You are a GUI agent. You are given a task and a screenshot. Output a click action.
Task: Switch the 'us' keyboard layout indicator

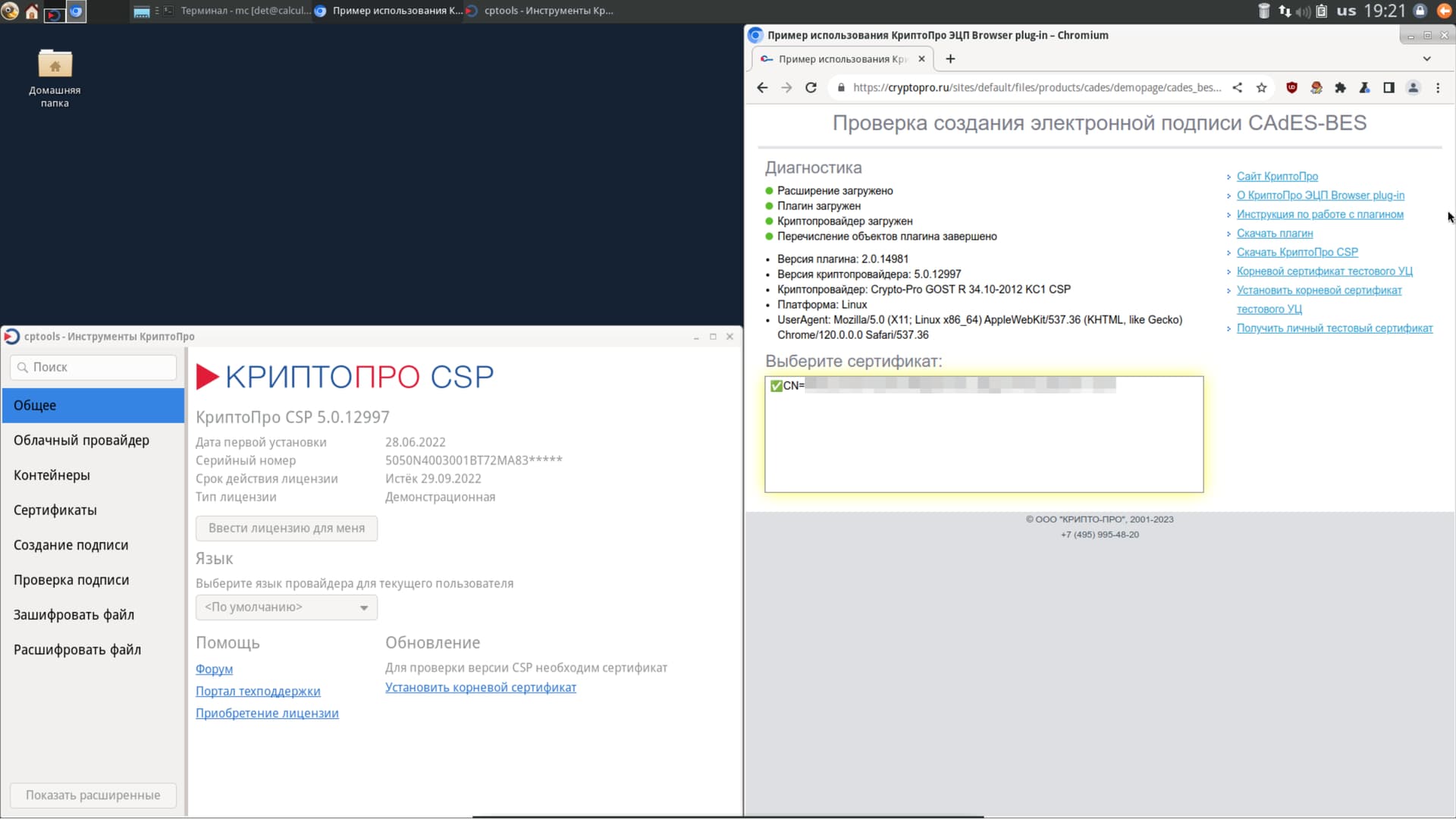(x=1346, y=11)
